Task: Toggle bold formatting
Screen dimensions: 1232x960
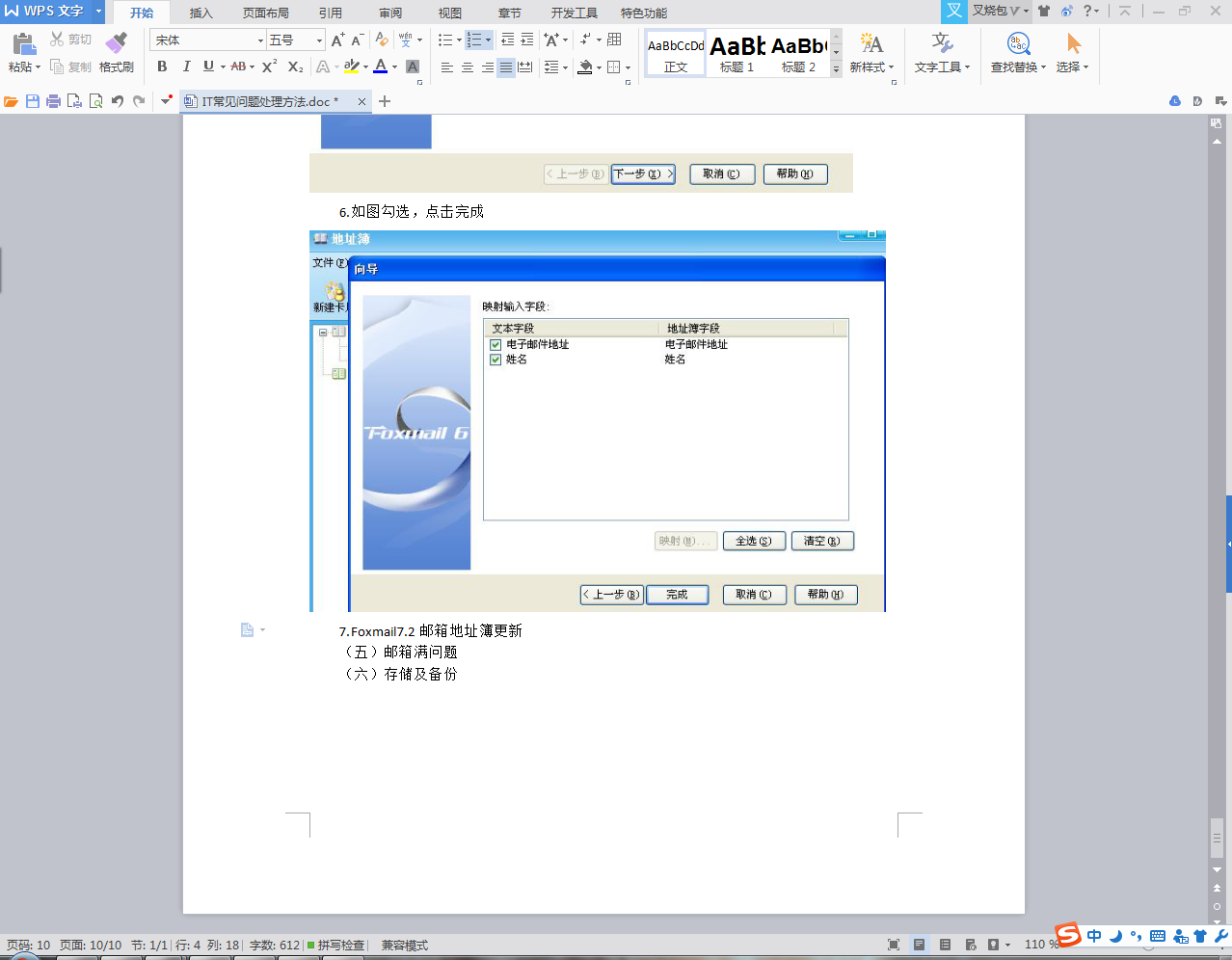Action: coord(162,67)
